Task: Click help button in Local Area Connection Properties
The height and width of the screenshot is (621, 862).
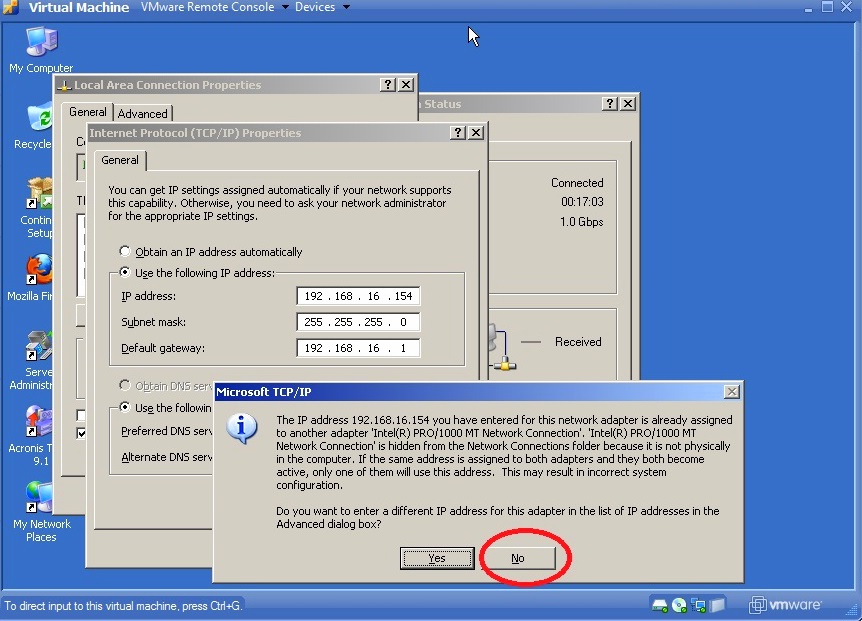Action: 388,85
